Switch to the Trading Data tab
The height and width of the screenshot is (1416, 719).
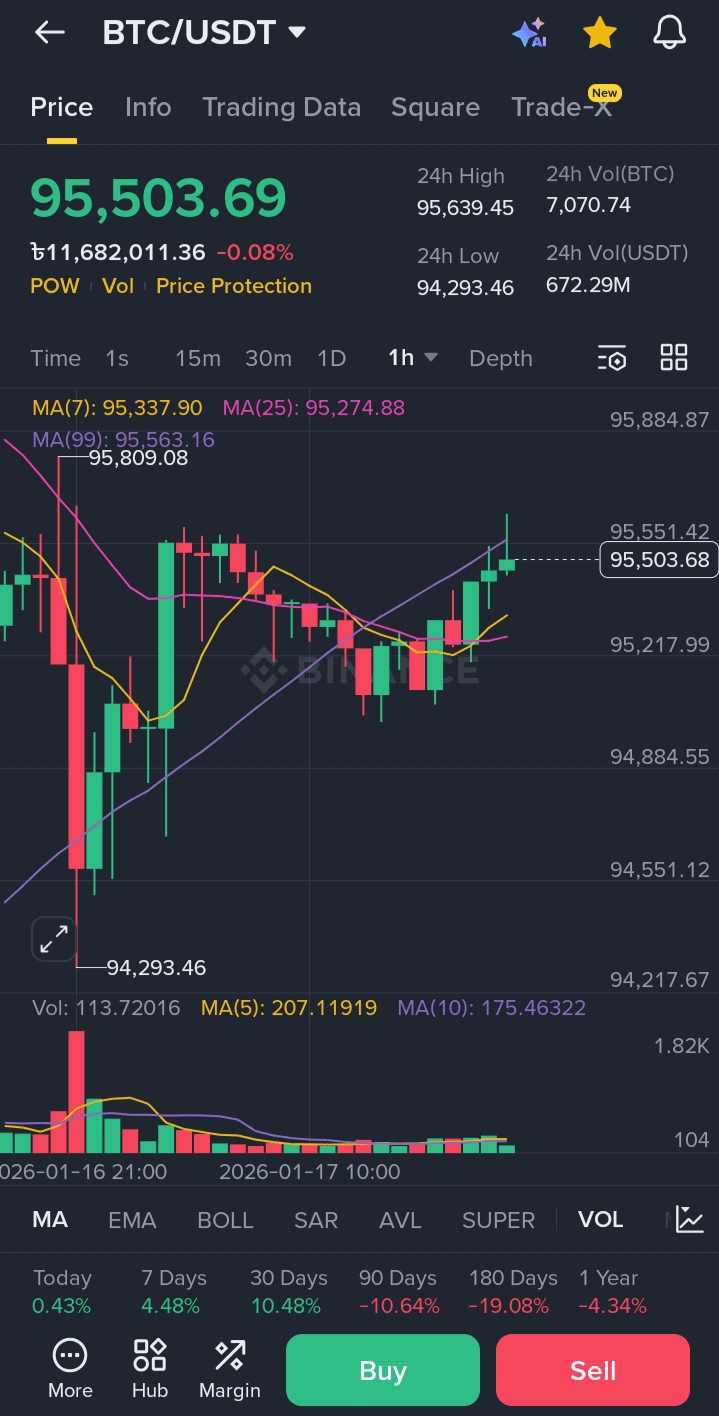(281, 107)
